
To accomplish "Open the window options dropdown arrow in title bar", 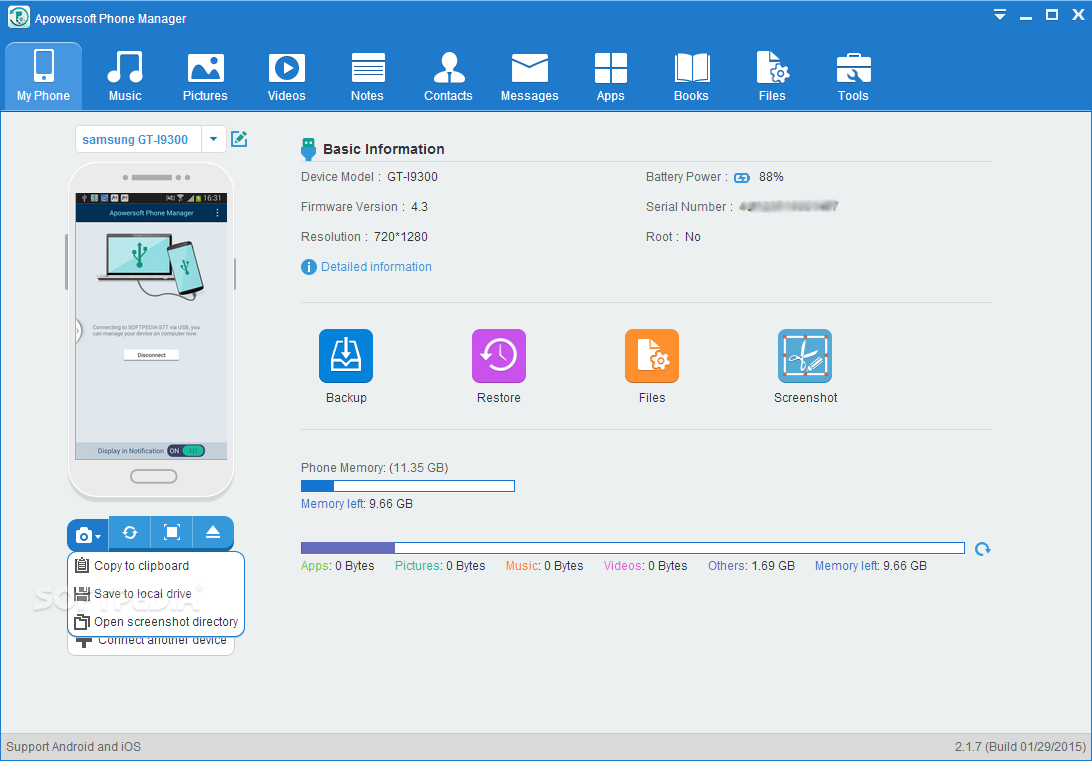I will pyautogui.click(x=1000, y=15).
